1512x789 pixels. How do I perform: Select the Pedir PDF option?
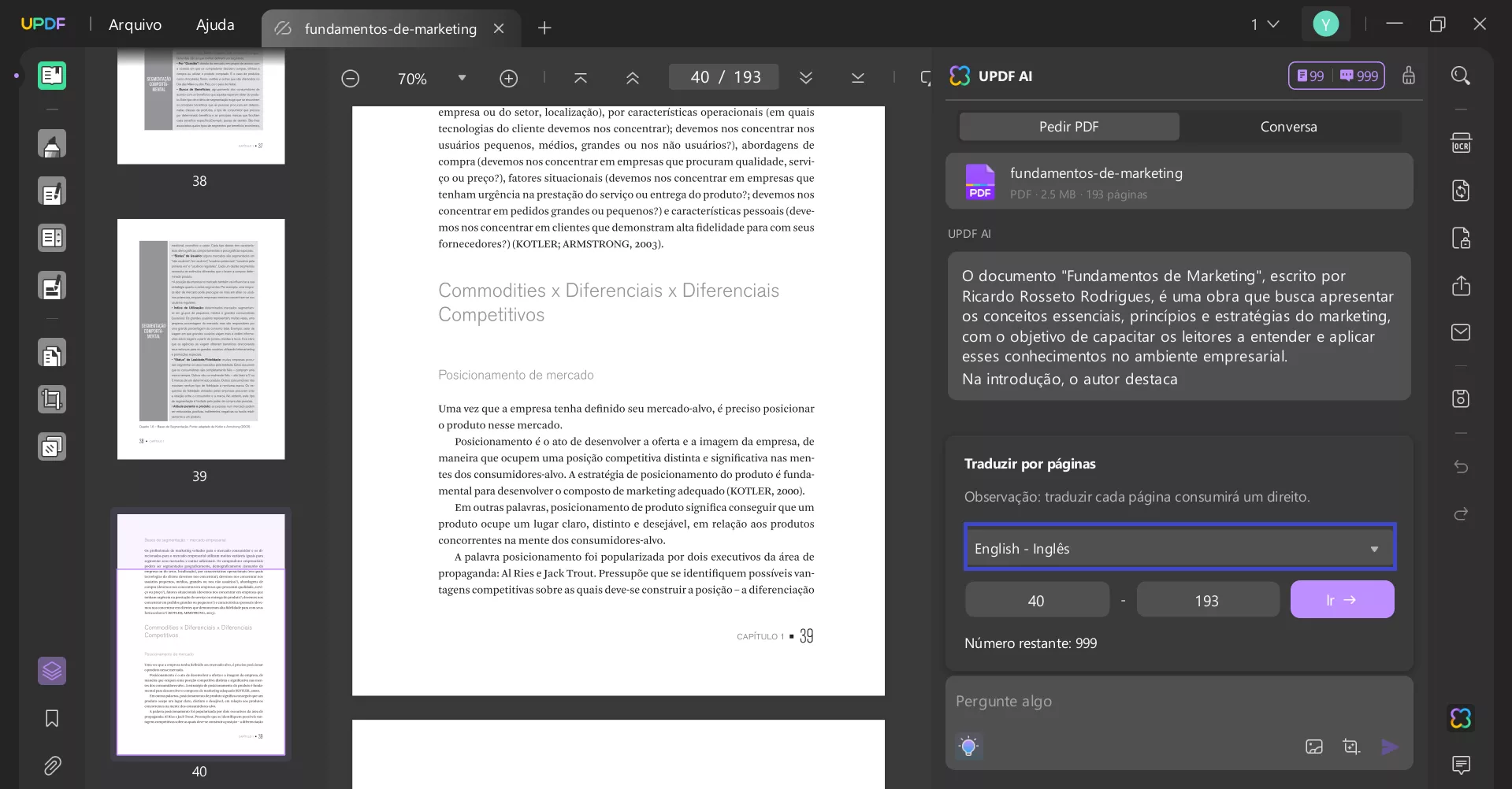pyautogui.click(x=1068, y=126)
